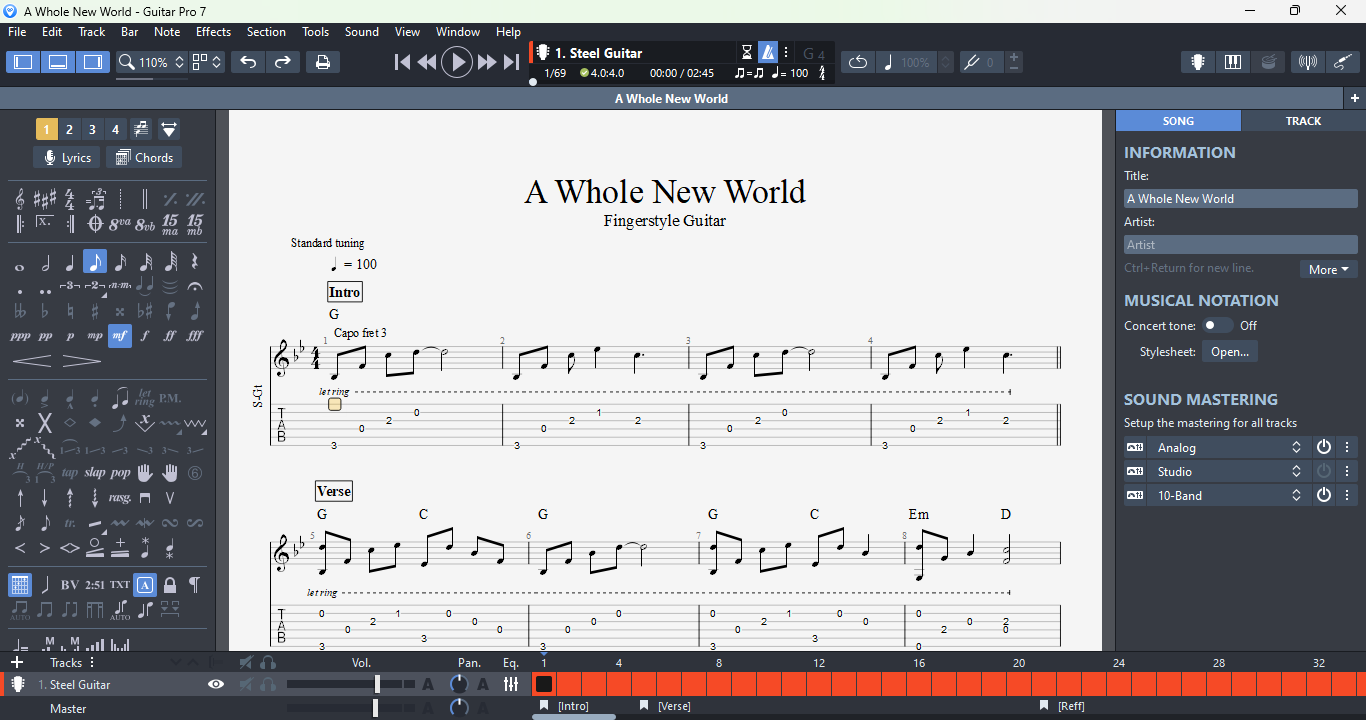The height and width of the screenshot is (720, 1366).
Task: Add a crescendo hairpin
Action: 32,360
